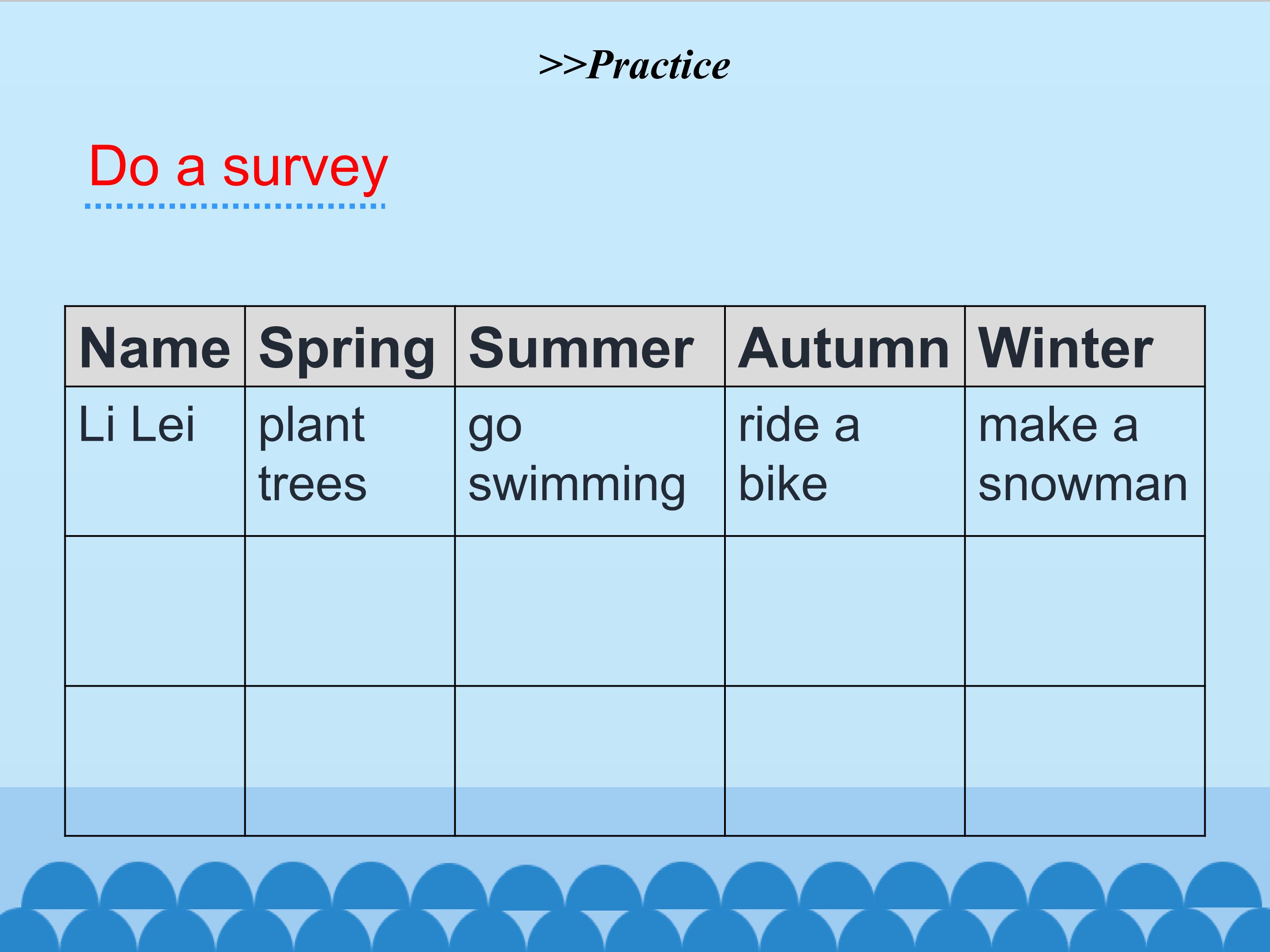Click the empty Winter cell in second row

pos(1085,611)
